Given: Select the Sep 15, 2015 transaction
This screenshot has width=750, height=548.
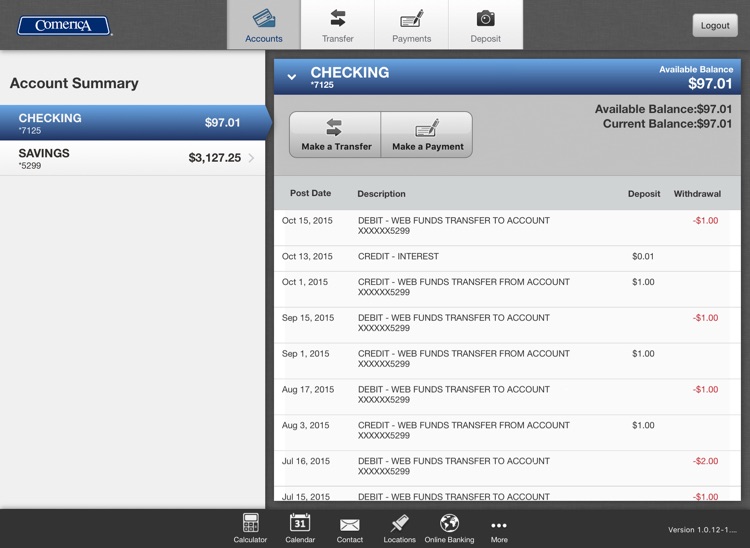Looking at the screenshot, I should [507, 325].
